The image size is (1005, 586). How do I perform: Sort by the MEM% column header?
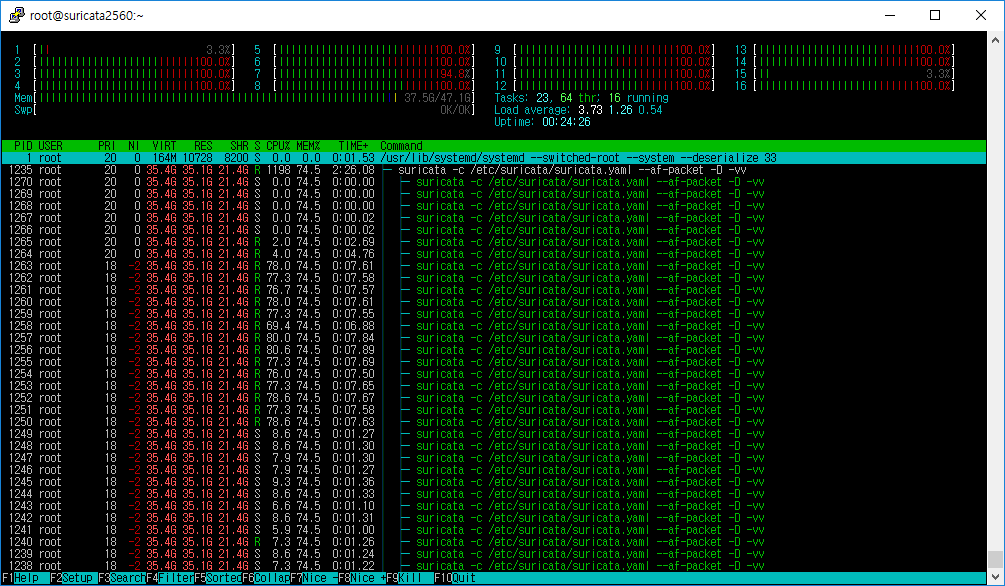click(x=308, y=146)
